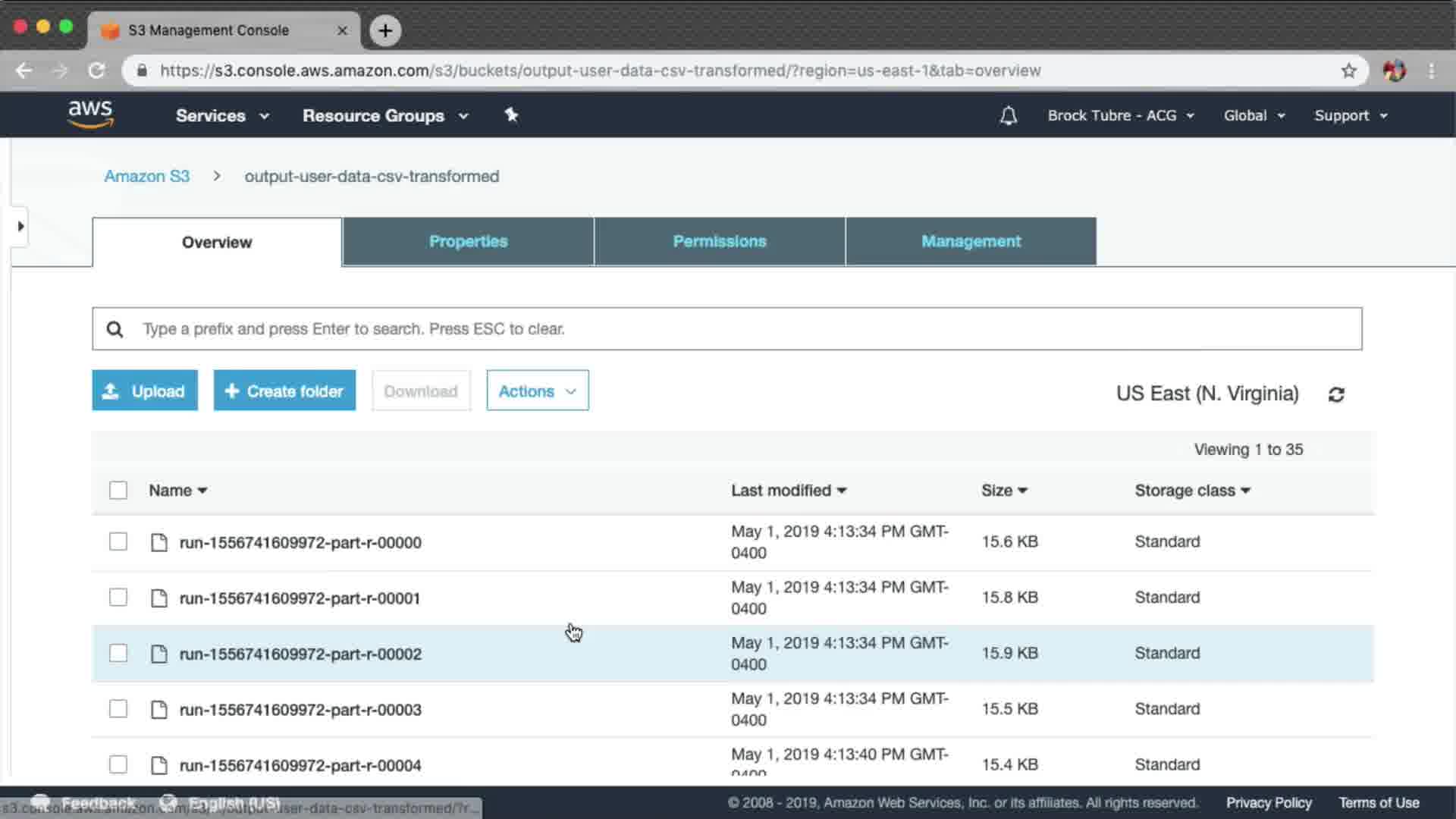Click the browser reload page icon
The image size is (1456, 819).
click(x=96, y=71)
